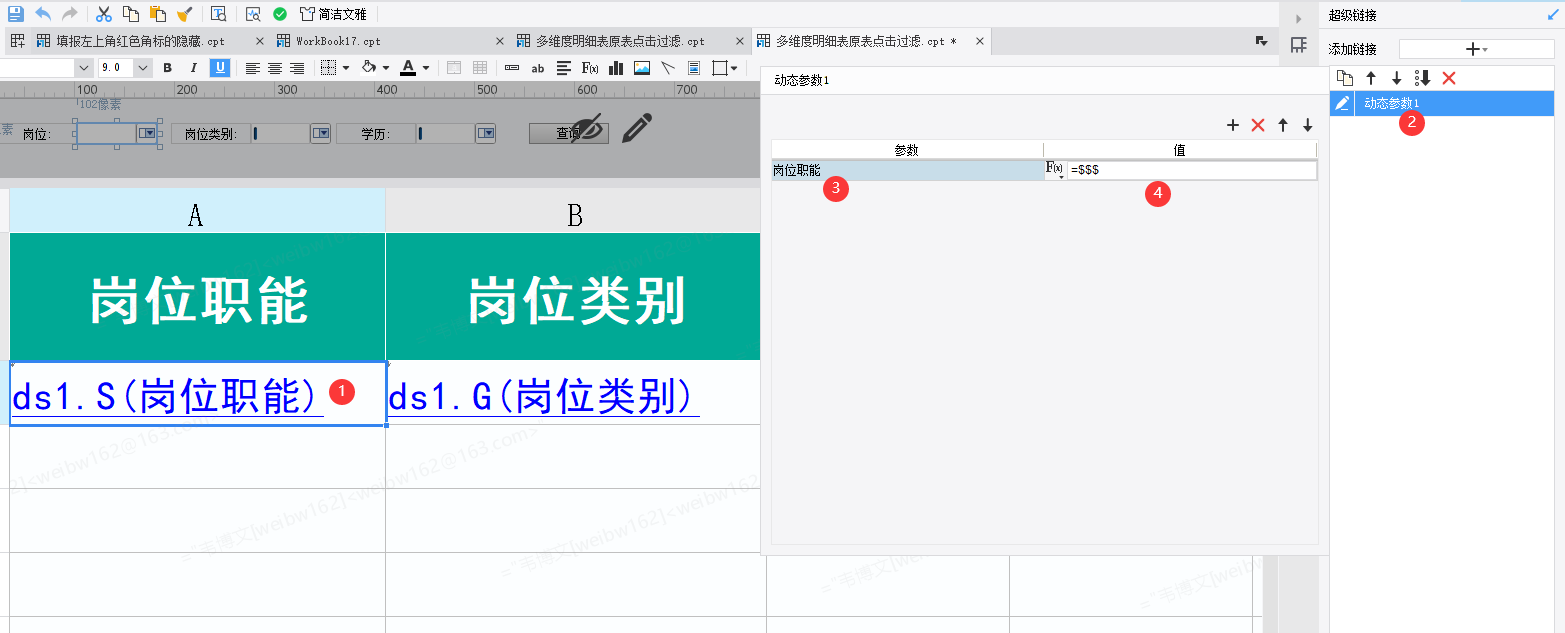Expand the 添加链接 plus dropdown
1565x633 pixels.
click(1475, 49)
